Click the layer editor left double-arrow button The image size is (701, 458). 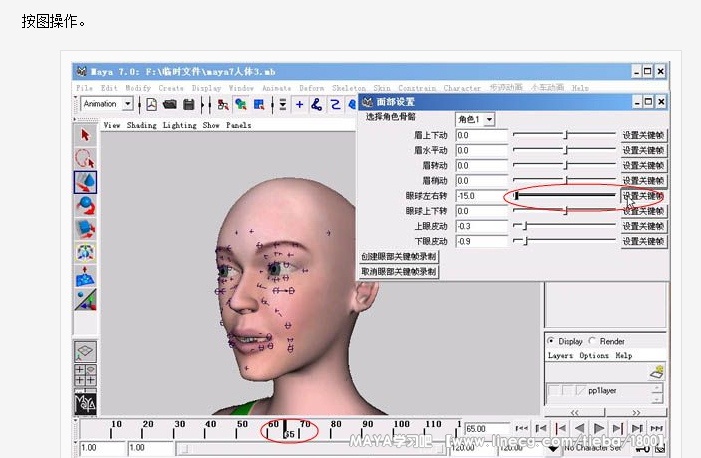click(x=574, y=412)
